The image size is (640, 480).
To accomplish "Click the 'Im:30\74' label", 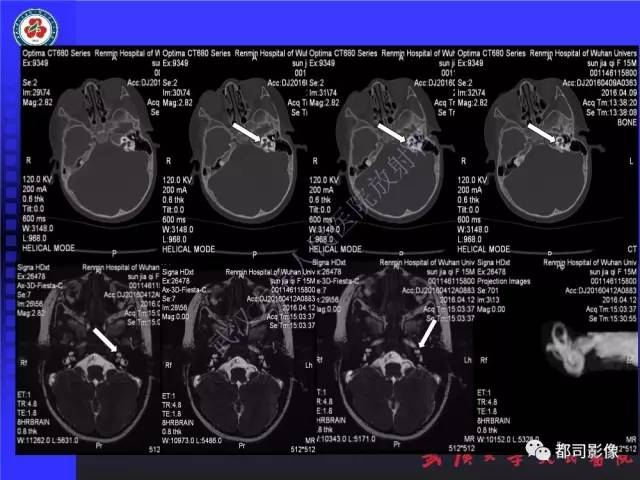I will pos(177,93).
